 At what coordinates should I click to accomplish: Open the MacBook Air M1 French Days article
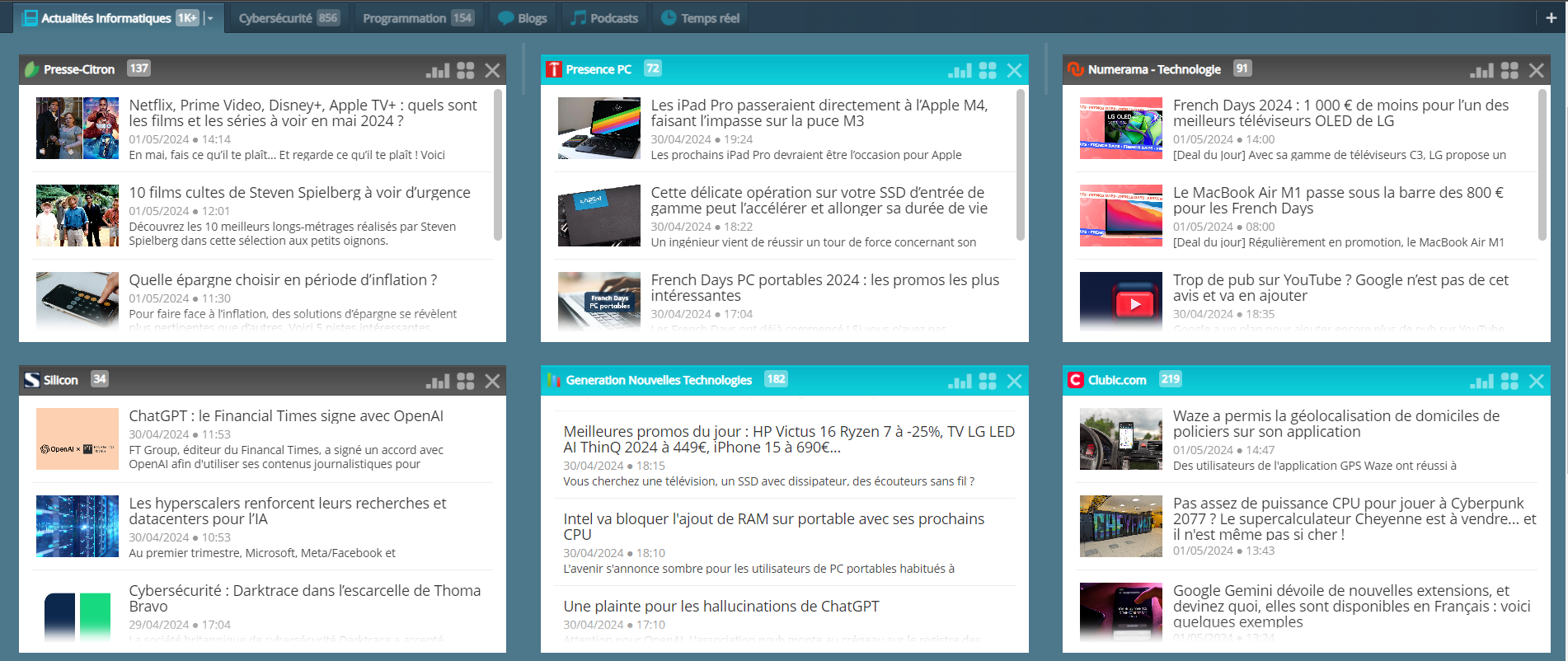click(x=1338, y=200)
